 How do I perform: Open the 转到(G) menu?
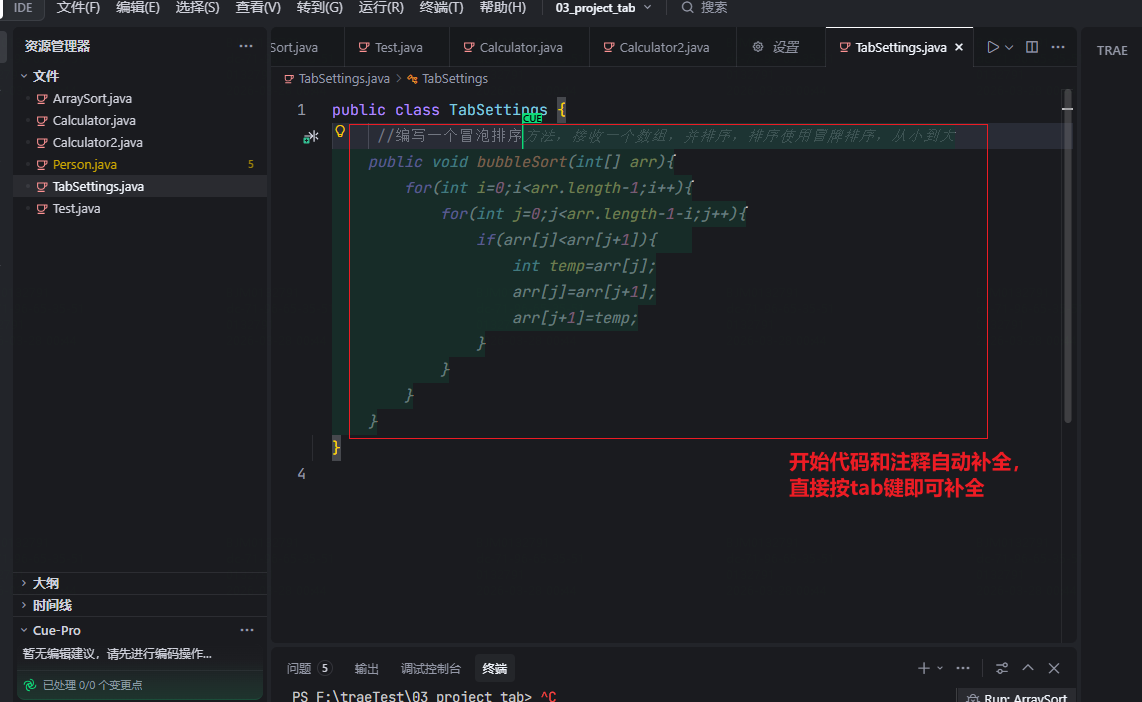tap(320, 8)
